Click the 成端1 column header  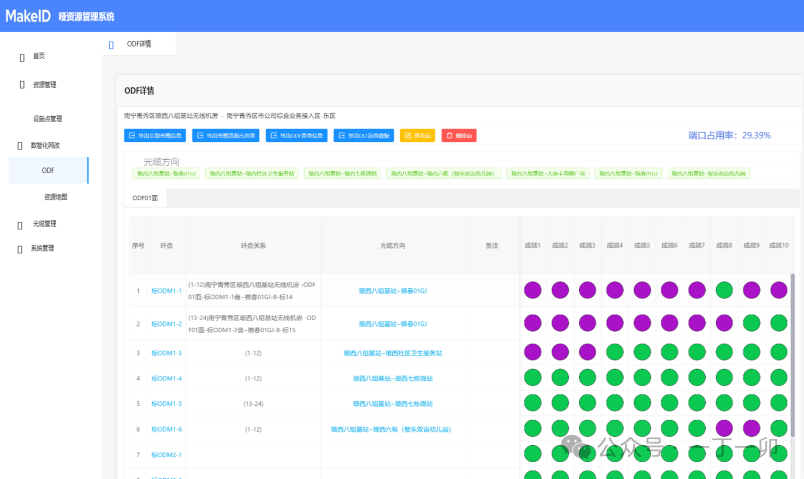pyautogui.click(x=533, y=246)
